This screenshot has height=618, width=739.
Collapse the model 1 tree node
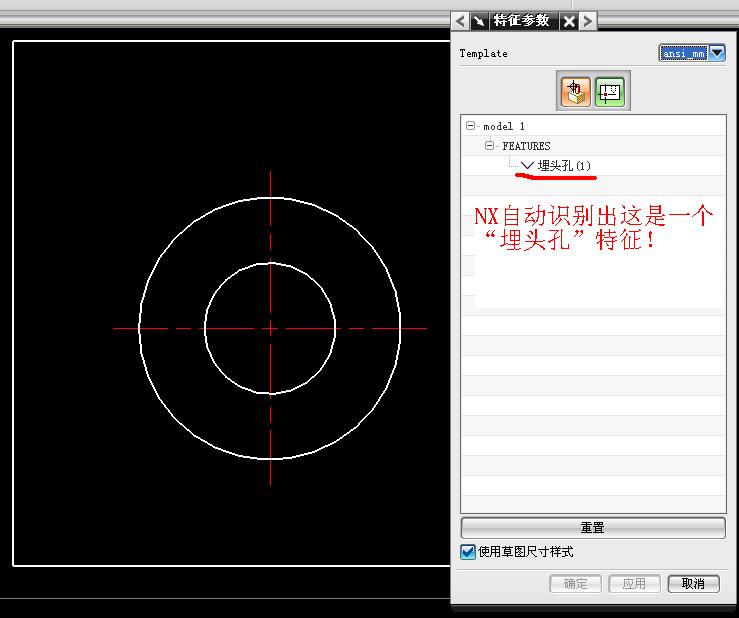[470, 126]
